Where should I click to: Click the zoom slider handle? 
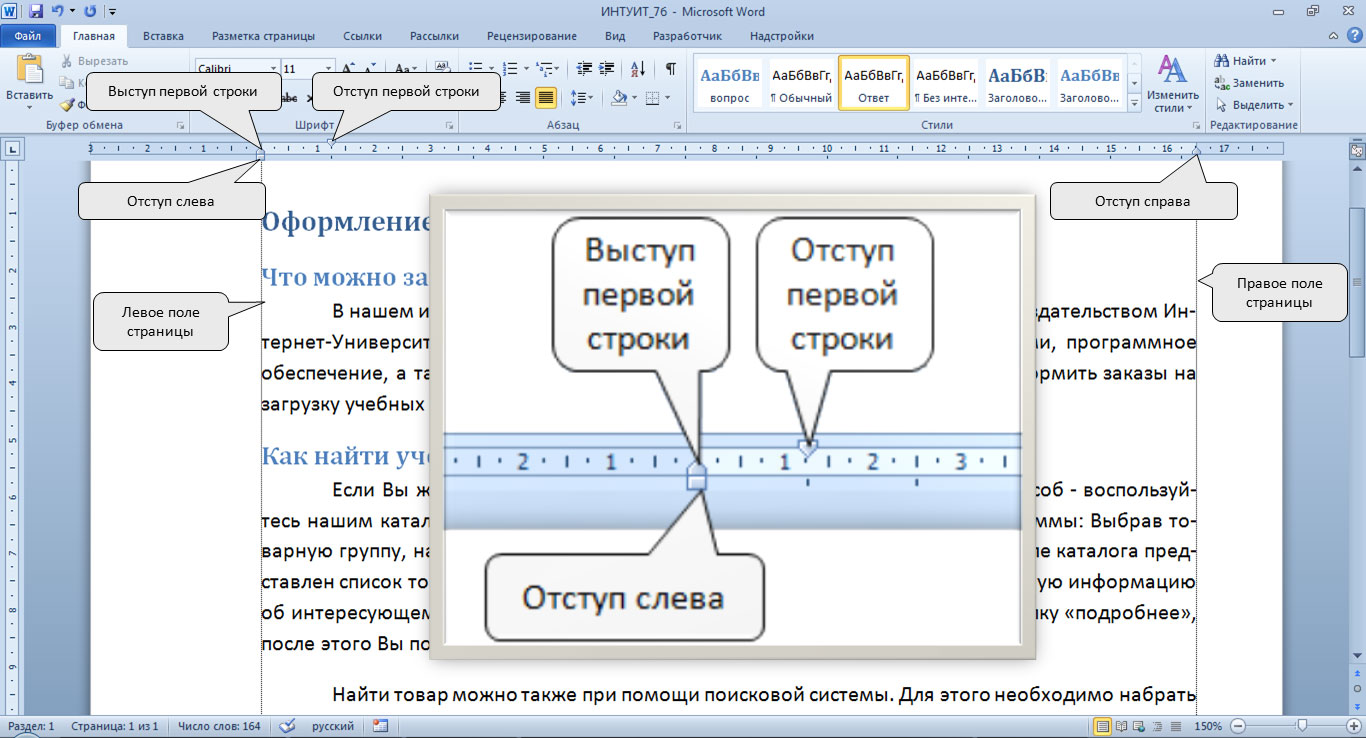pyautogui.click(x=1302, y=726)
